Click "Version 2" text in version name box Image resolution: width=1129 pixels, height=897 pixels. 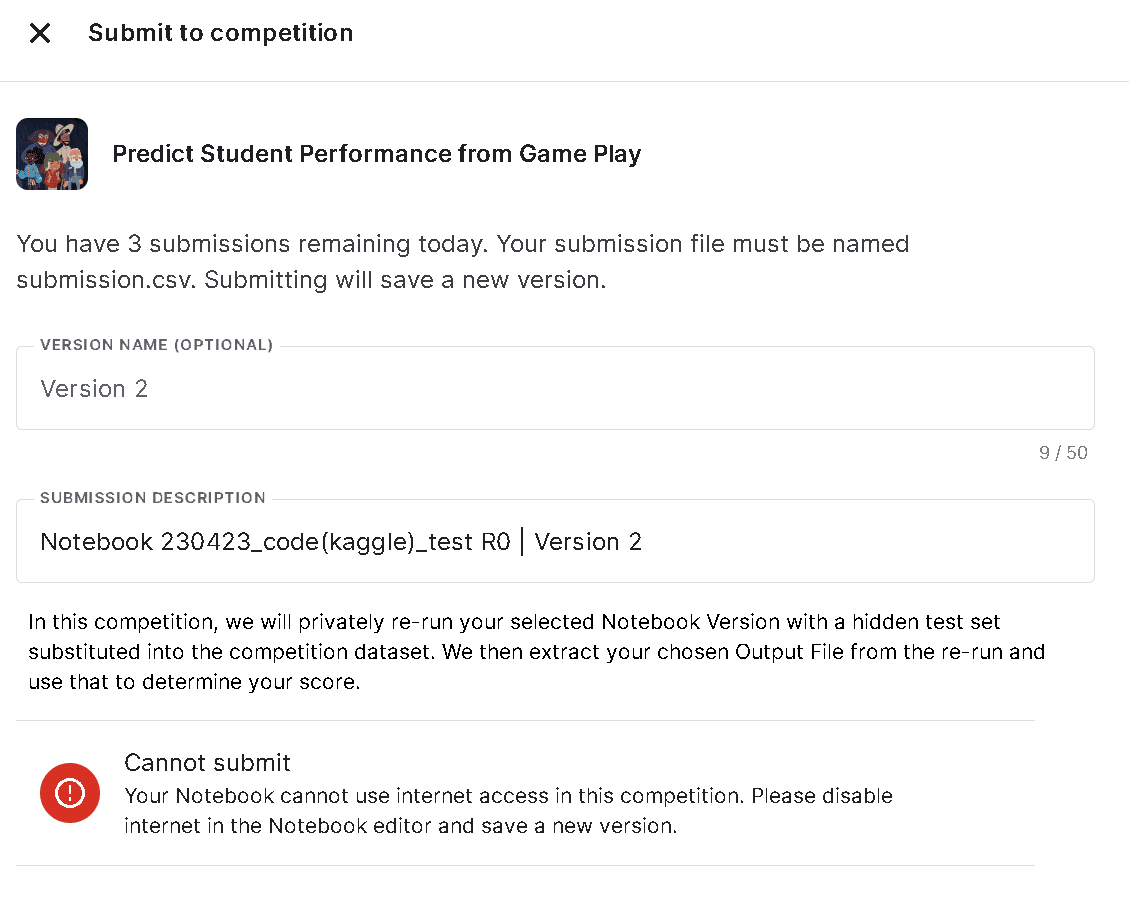(x=94, y=389)
